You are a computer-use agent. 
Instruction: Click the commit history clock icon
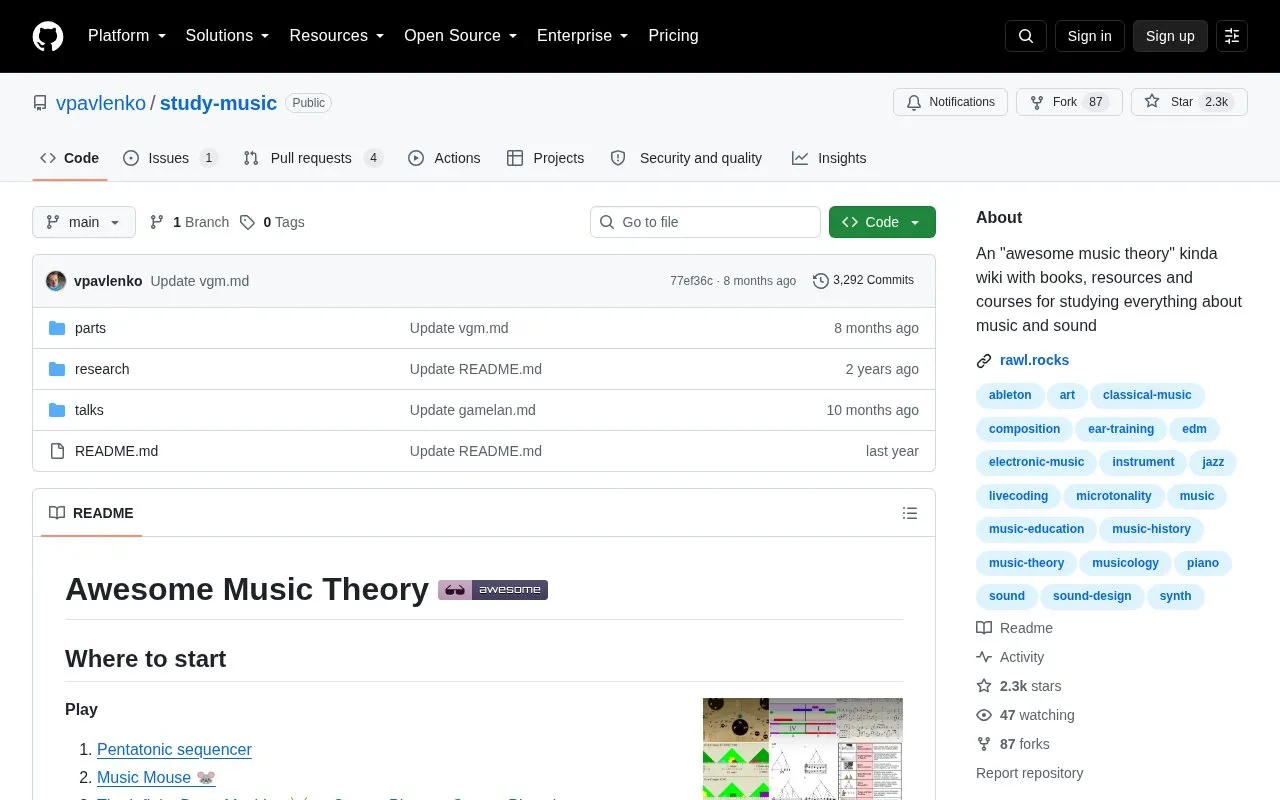coord(821,281)
